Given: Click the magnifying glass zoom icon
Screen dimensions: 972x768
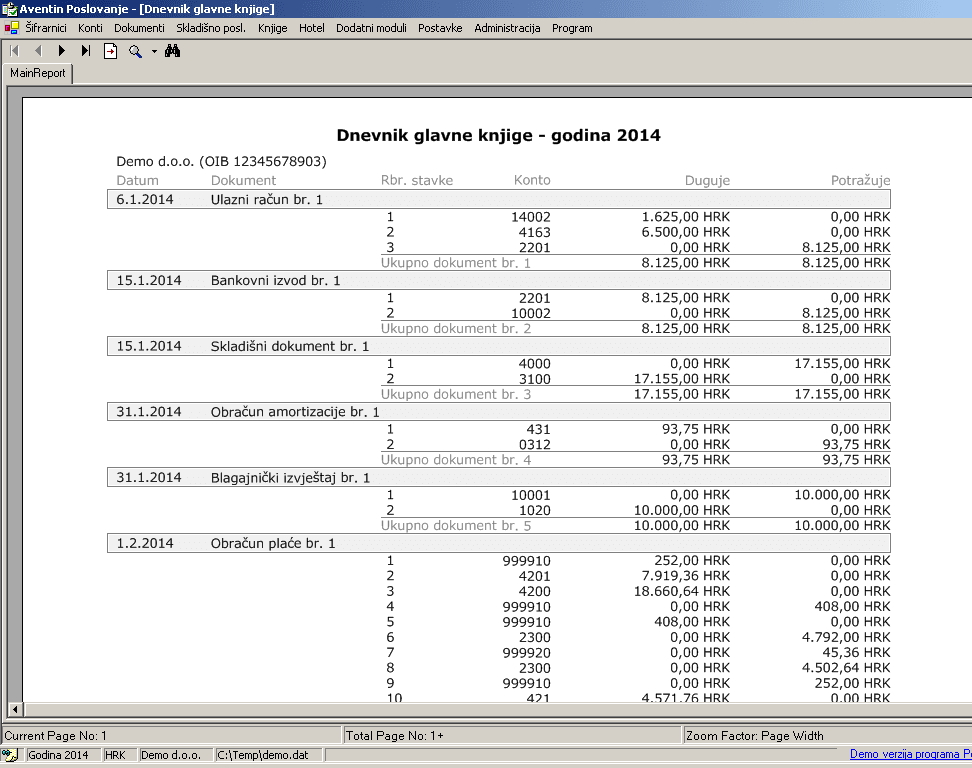Looking at the screenshot, I should pos(135,50).
